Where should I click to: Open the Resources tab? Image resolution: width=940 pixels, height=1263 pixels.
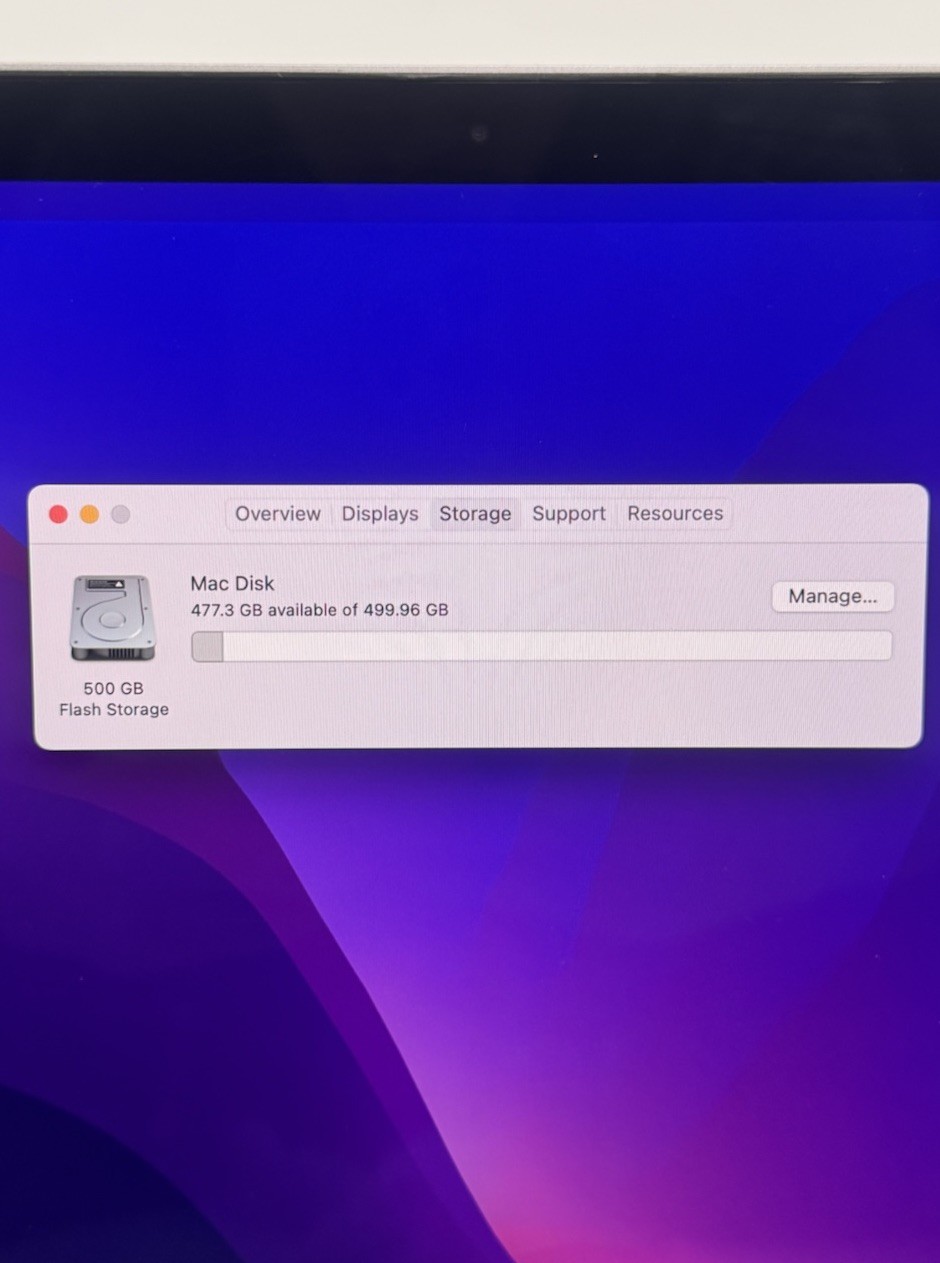pyautogui.click(x=675, y=514)
